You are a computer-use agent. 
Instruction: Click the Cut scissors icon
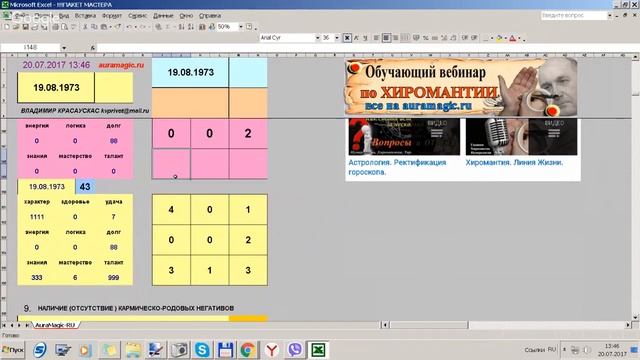(x=85, y=27)
